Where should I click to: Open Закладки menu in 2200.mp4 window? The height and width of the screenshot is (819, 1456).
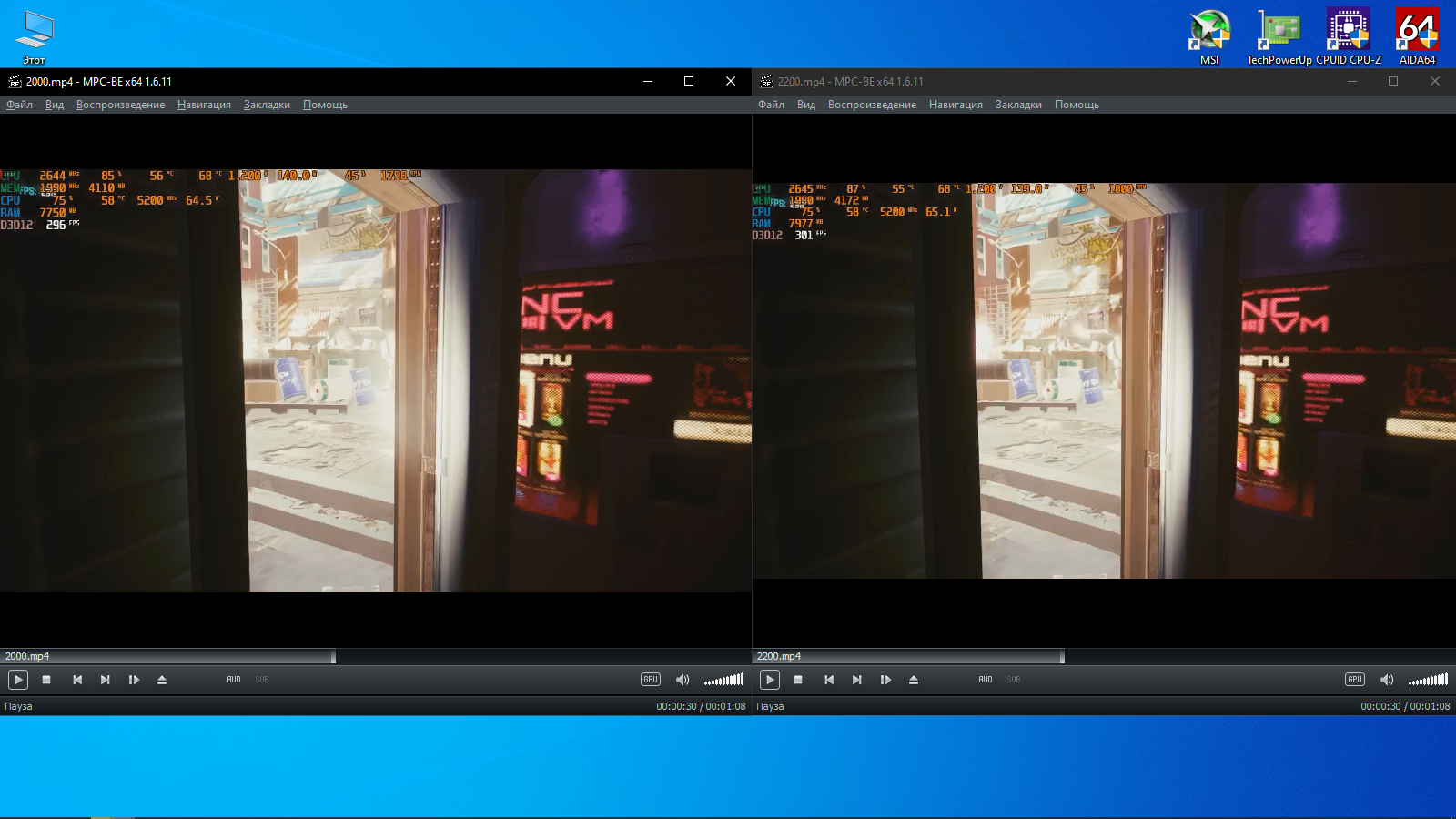coord(1018,105)
